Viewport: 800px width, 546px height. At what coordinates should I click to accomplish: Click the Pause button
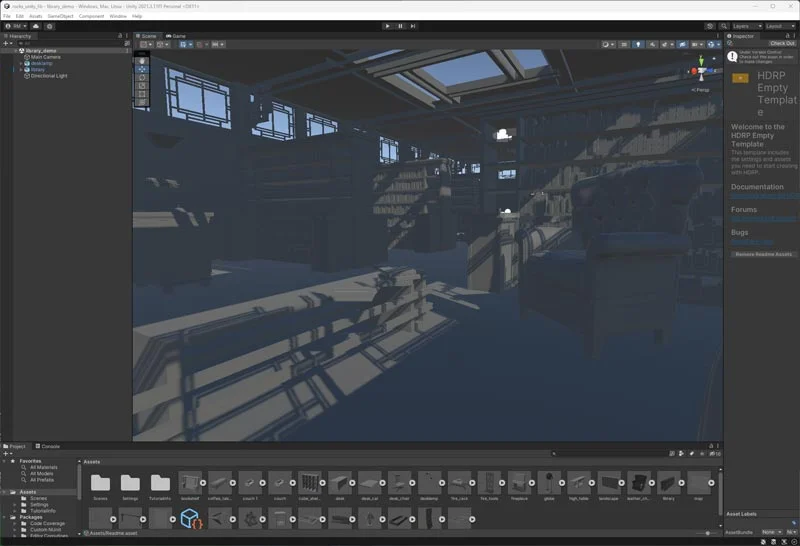click(x=401, y=26)
